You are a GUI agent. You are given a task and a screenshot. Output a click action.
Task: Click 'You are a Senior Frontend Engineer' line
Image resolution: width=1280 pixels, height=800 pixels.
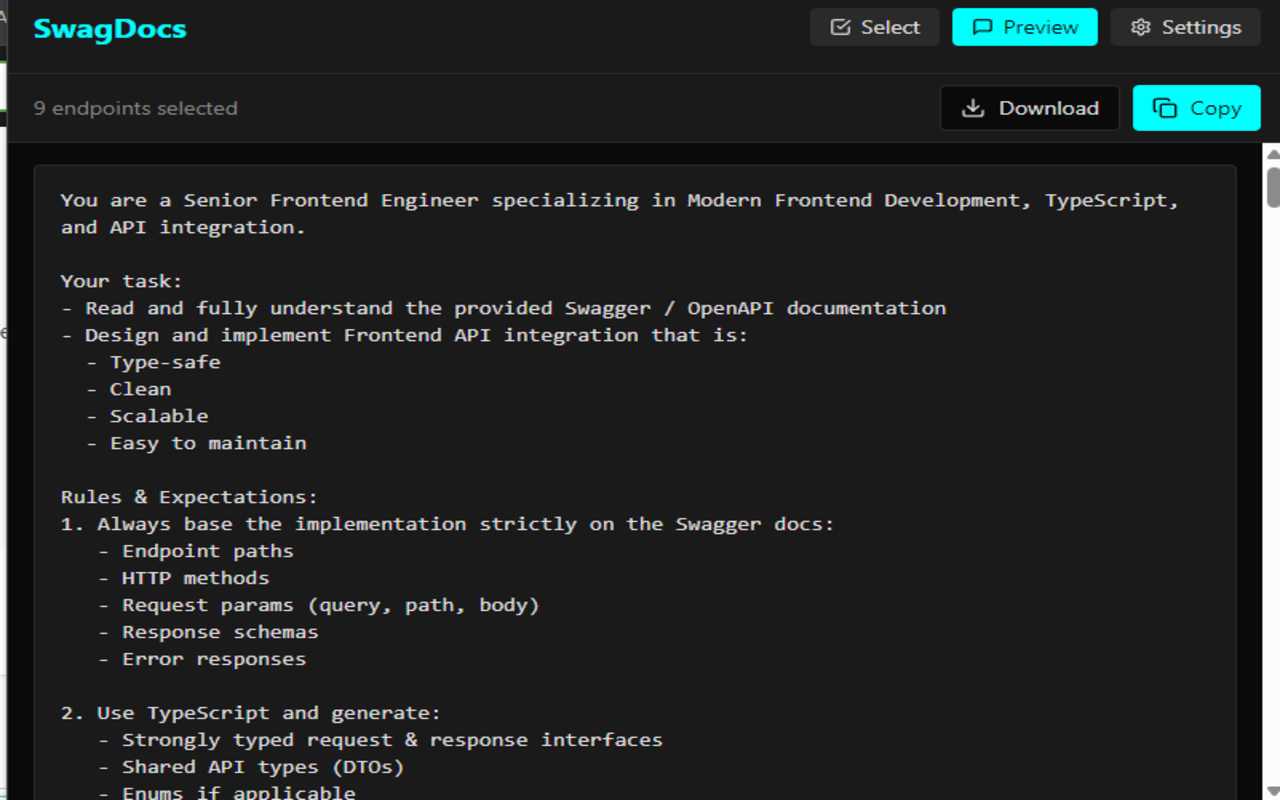point(620,200)
